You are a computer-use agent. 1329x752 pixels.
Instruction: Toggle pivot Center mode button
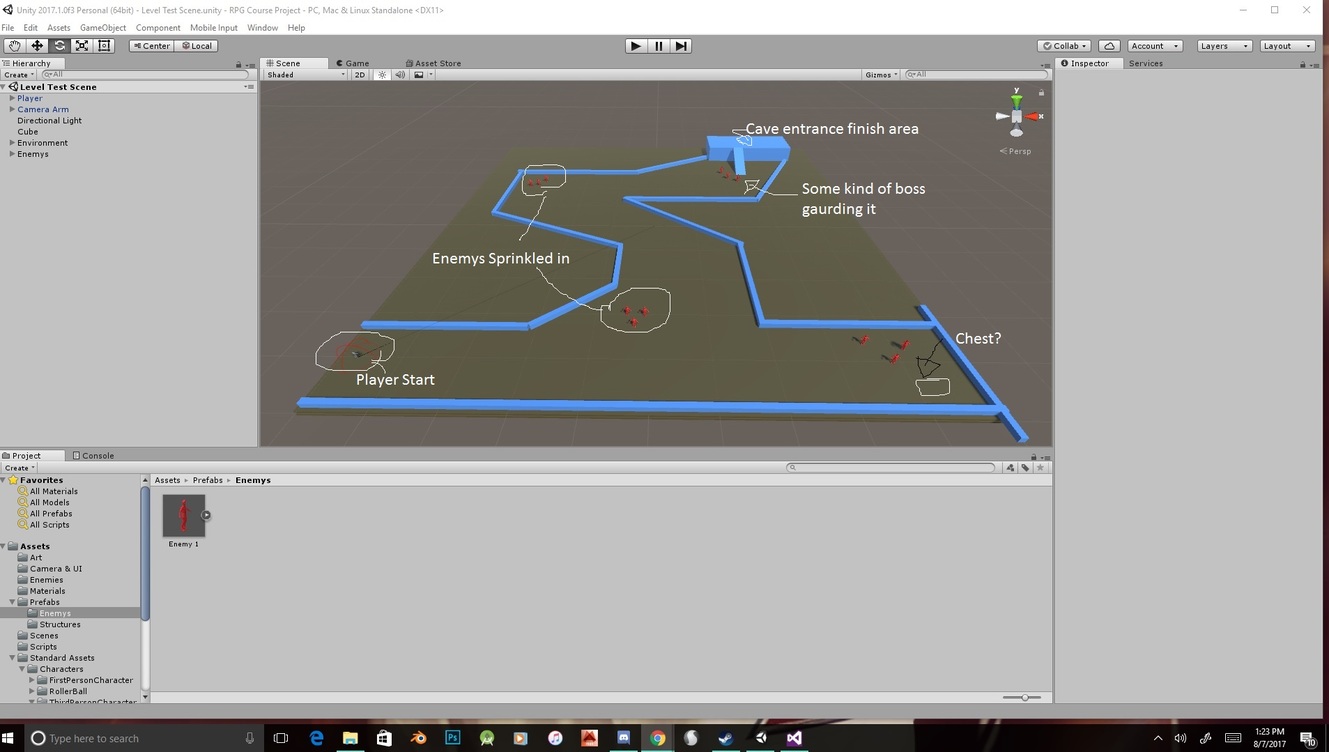click(152, 46)
